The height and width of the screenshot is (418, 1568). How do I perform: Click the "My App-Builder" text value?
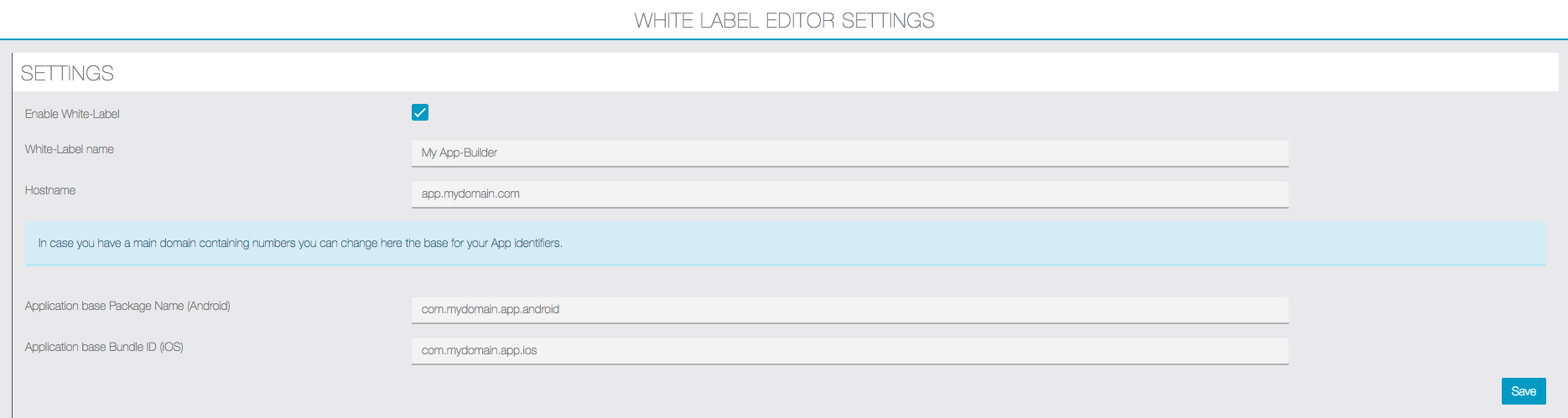click(x=459, y=152)
